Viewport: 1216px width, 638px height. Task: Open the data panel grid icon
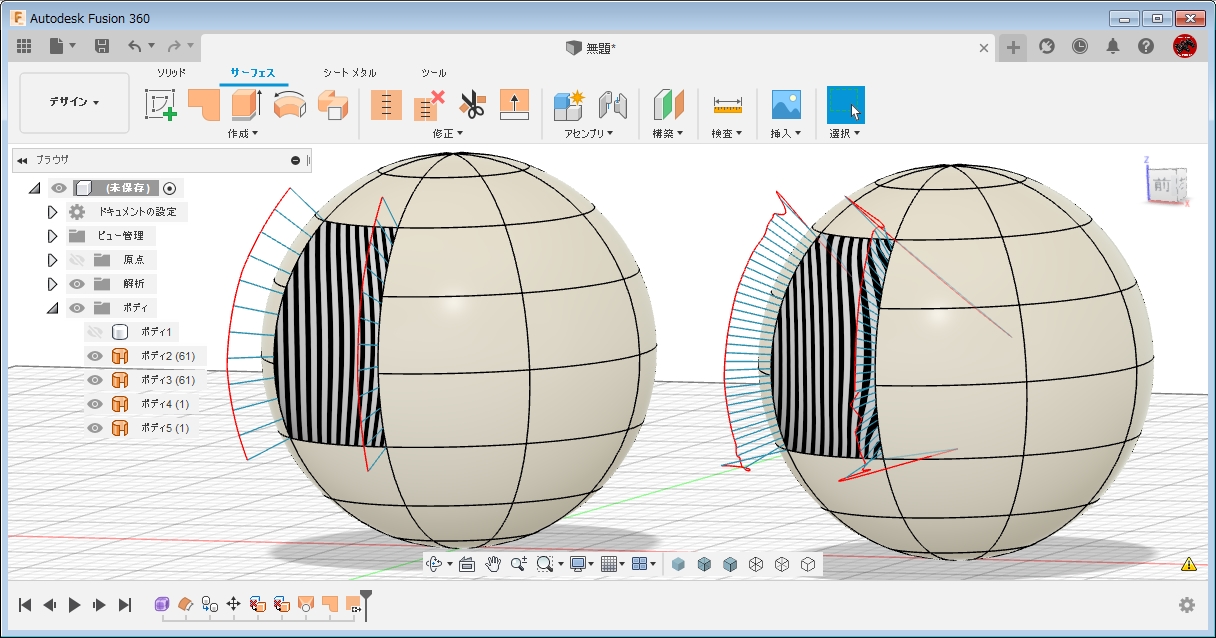point(24,46)
